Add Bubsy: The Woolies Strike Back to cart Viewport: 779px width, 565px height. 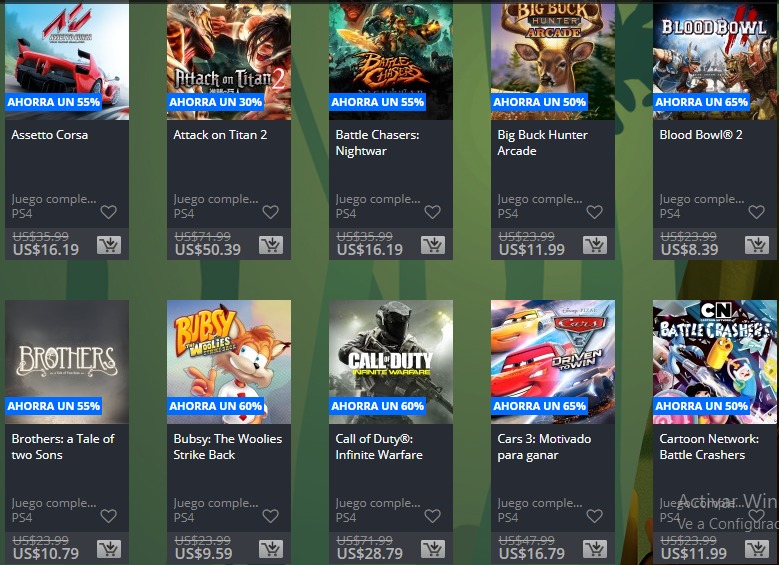(271, 549)
